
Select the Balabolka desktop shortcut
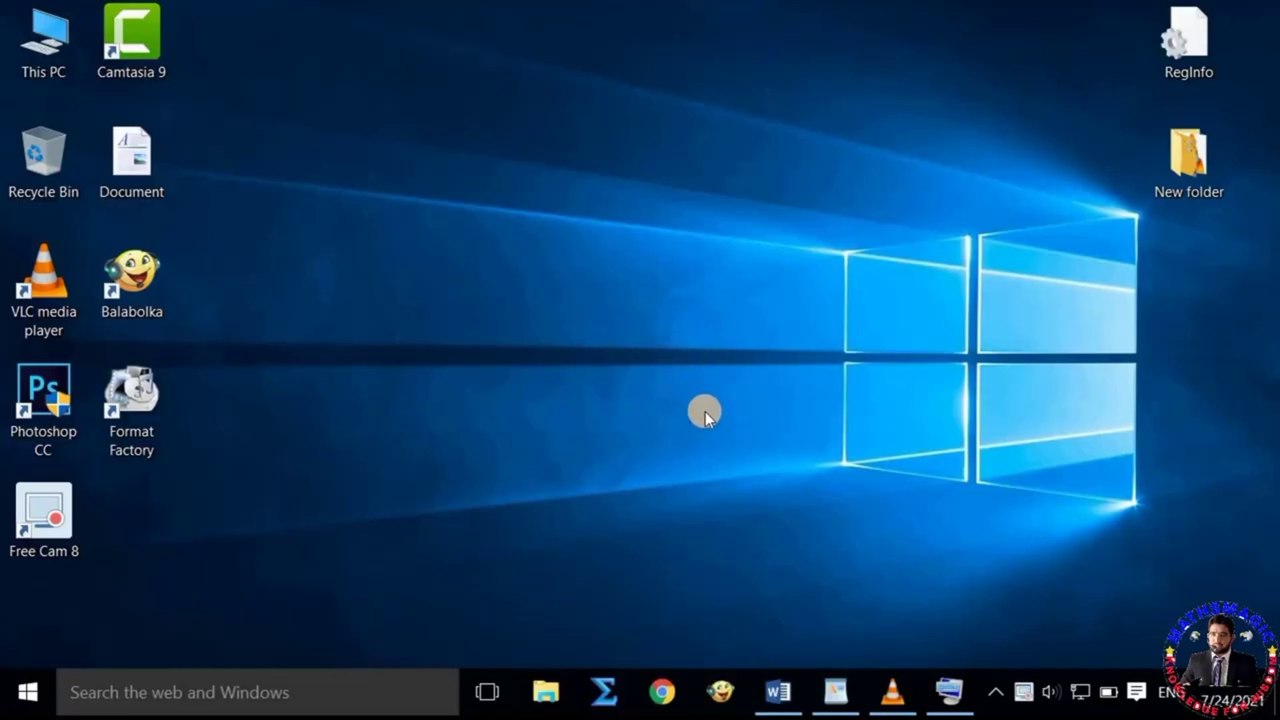tap(131, 283)
